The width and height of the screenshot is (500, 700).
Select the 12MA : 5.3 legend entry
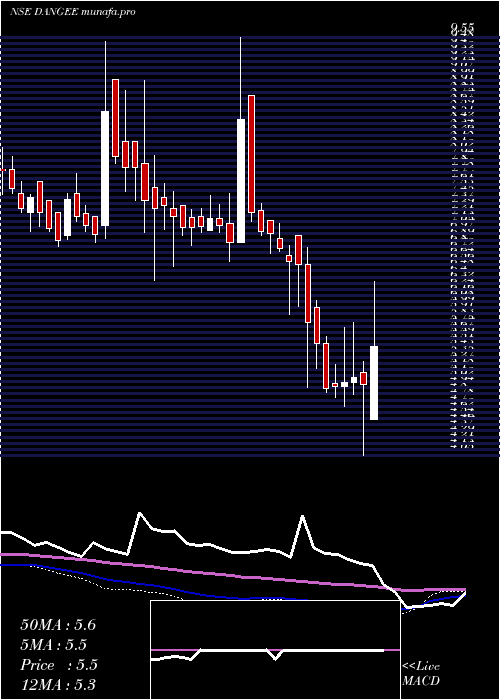pos(58,685)
